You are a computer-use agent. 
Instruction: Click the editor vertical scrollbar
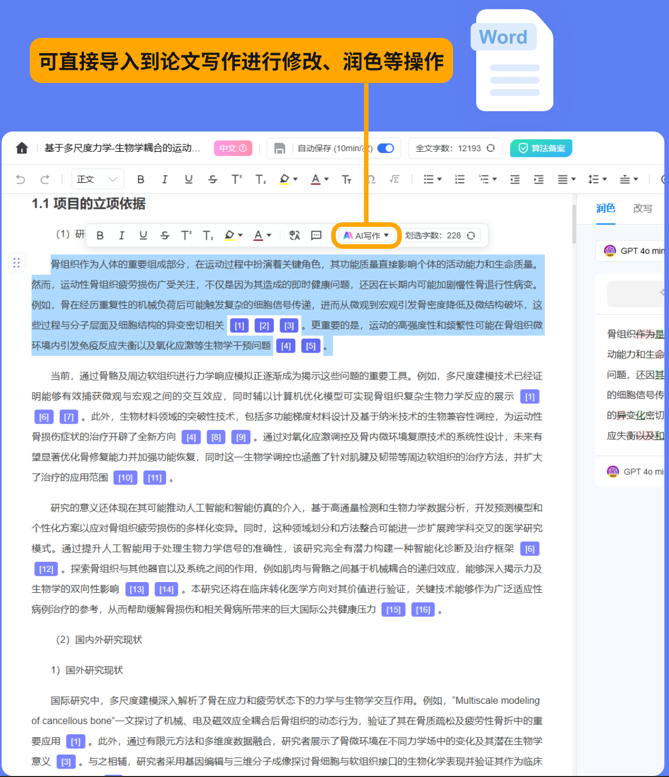point(574,224)
